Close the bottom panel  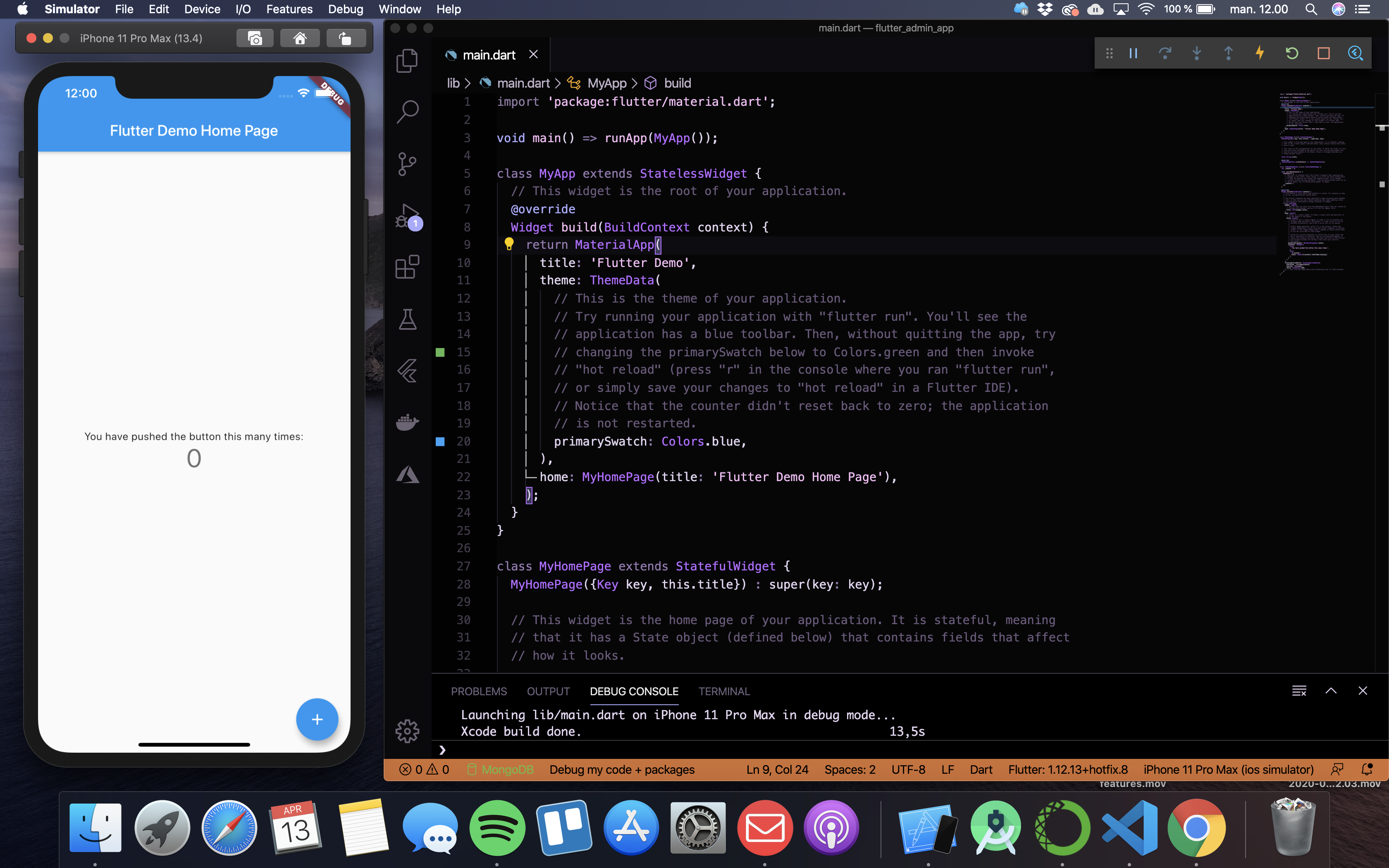tap(1363, 691)
